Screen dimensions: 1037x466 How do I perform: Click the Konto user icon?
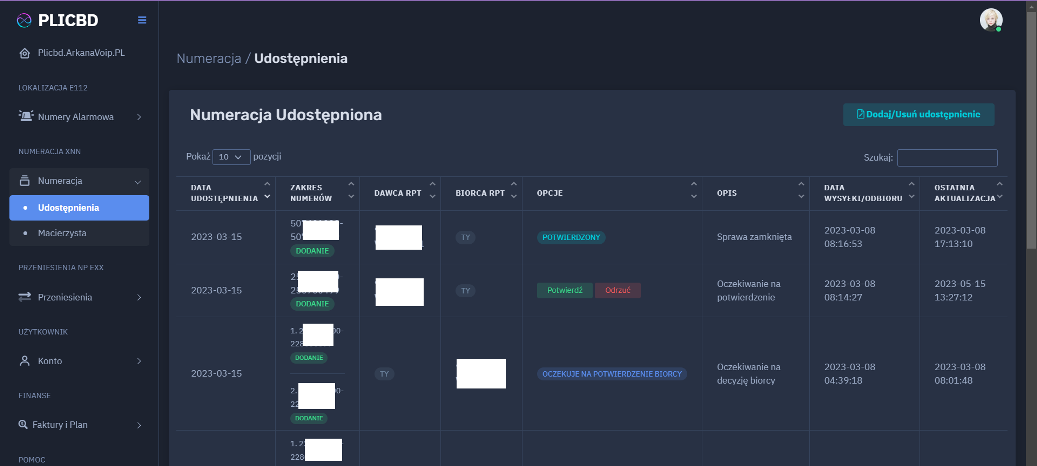coord(25,361)
